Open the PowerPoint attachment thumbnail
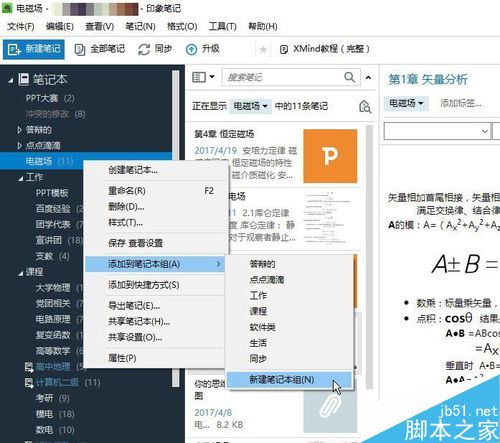 point(330,156)
